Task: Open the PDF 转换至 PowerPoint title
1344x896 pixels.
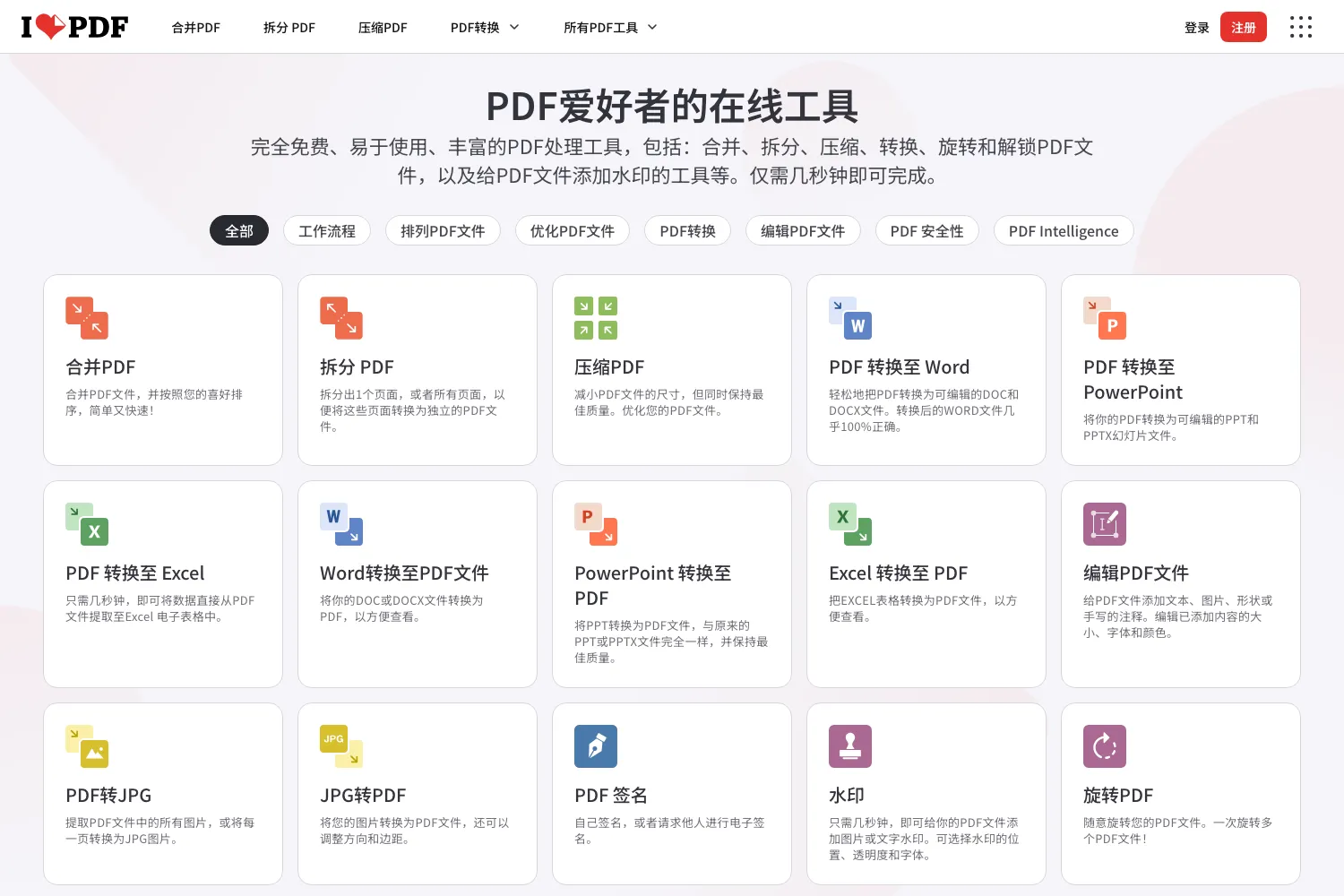Action: coord(1133,380)
